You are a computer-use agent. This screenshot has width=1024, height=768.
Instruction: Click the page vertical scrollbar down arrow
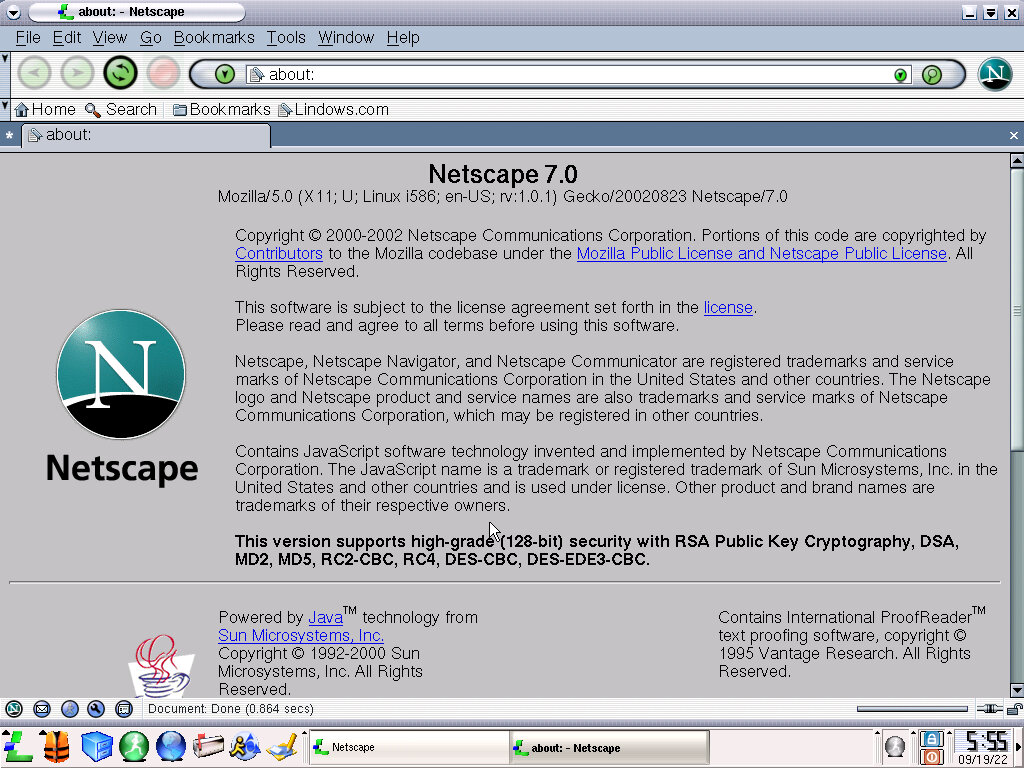[x=1016, y=690]
